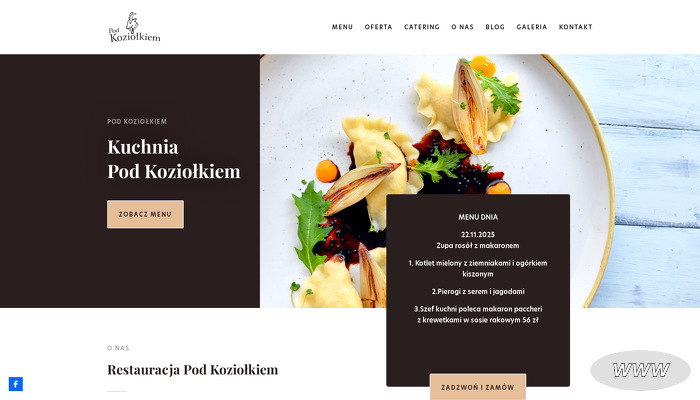
Task: Click the POD KOZIOŁKIEM small label
Action: tap(137, 121)
